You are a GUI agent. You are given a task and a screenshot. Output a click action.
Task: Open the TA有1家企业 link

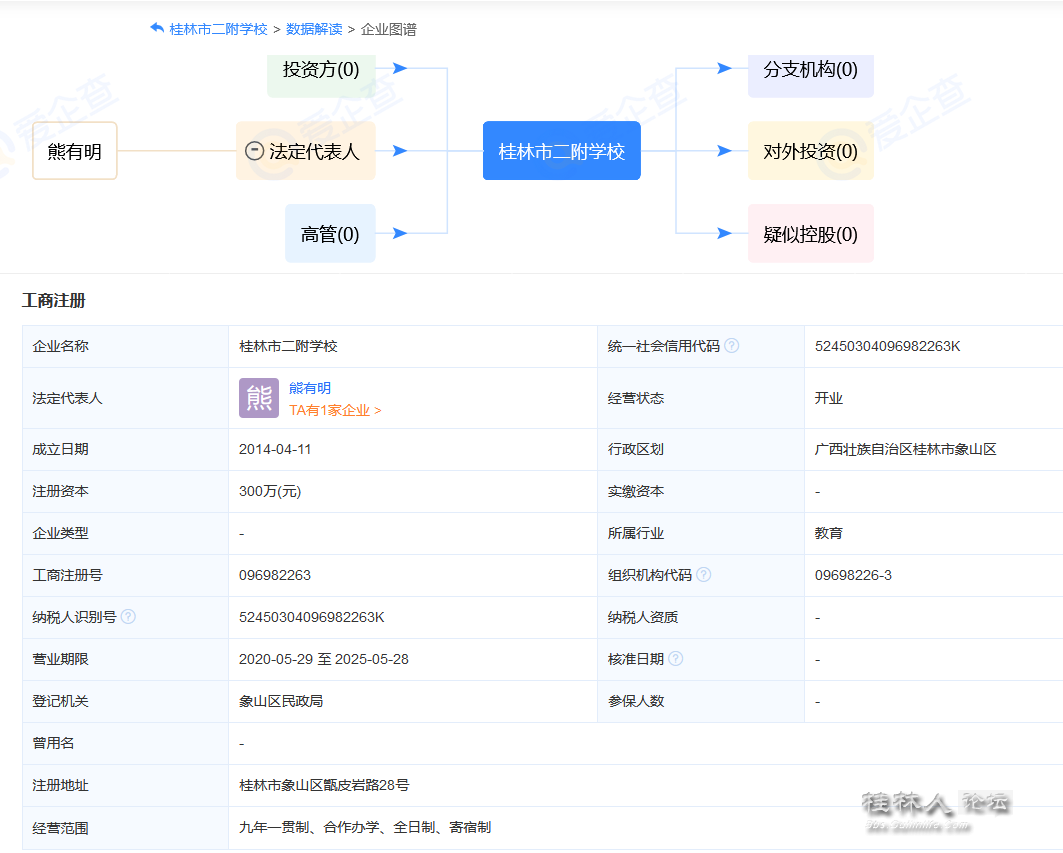tap(335, 410)
